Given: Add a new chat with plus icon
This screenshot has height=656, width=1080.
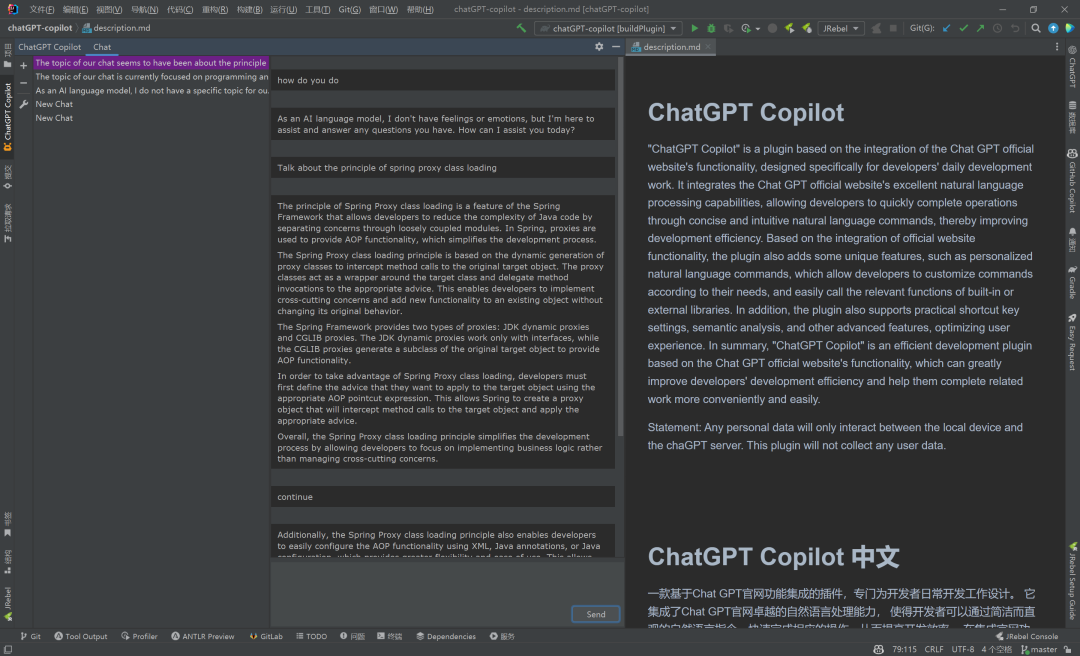Looking at the screenshot, I should (23, 65).
